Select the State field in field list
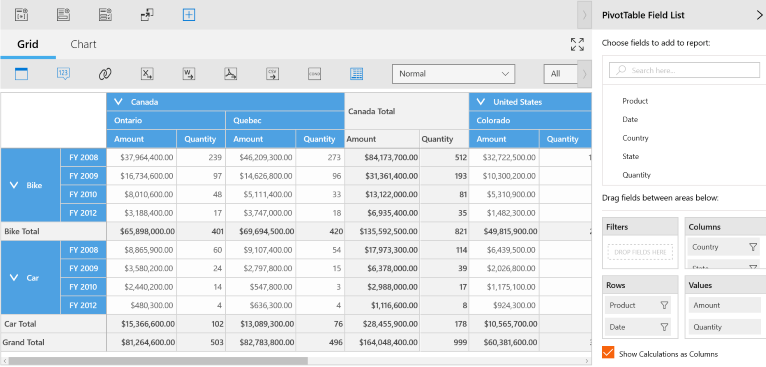The height and width of the screenshot is (367, 766). (630, 156)
